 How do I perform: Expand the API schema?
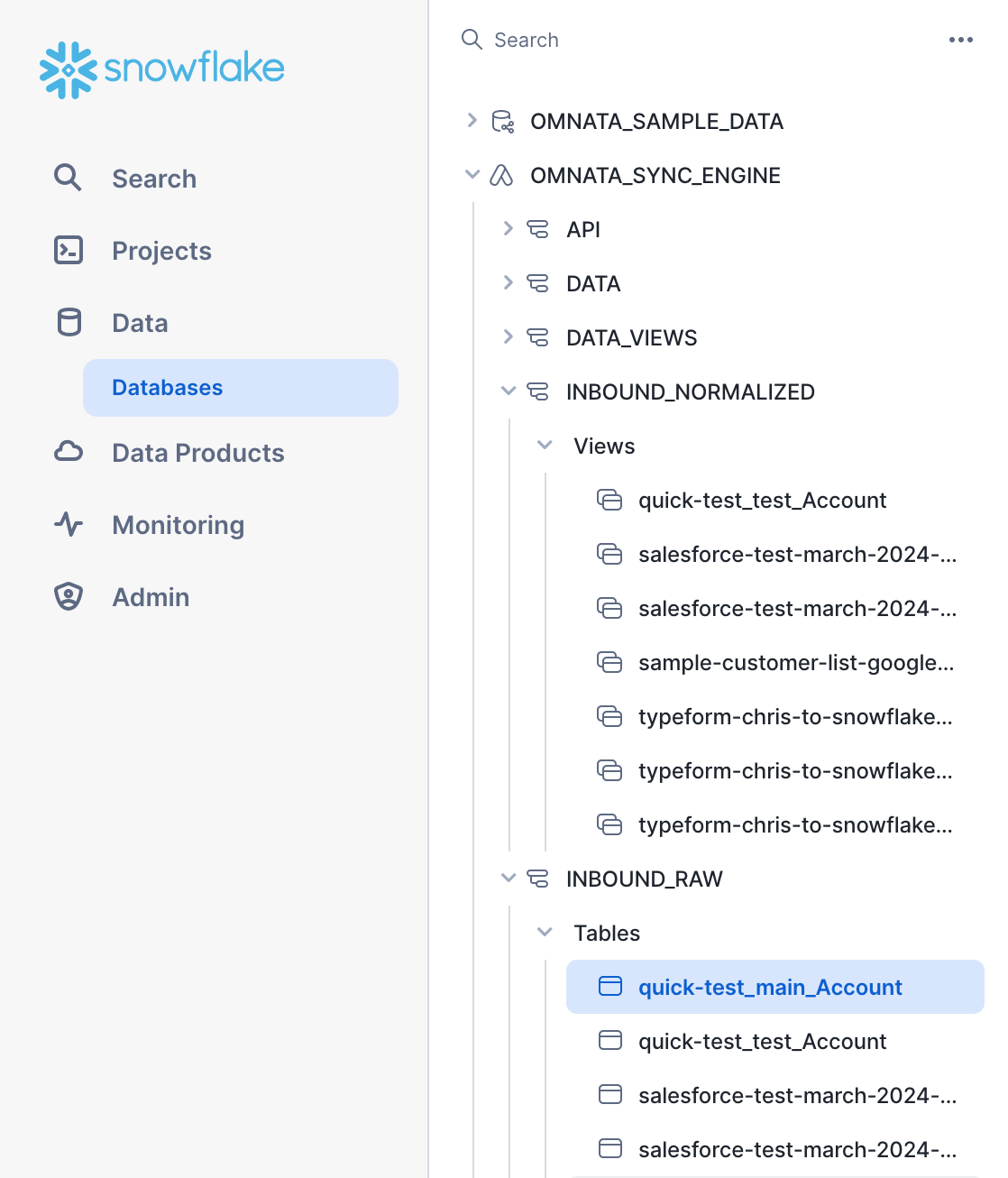coord(508,229)
